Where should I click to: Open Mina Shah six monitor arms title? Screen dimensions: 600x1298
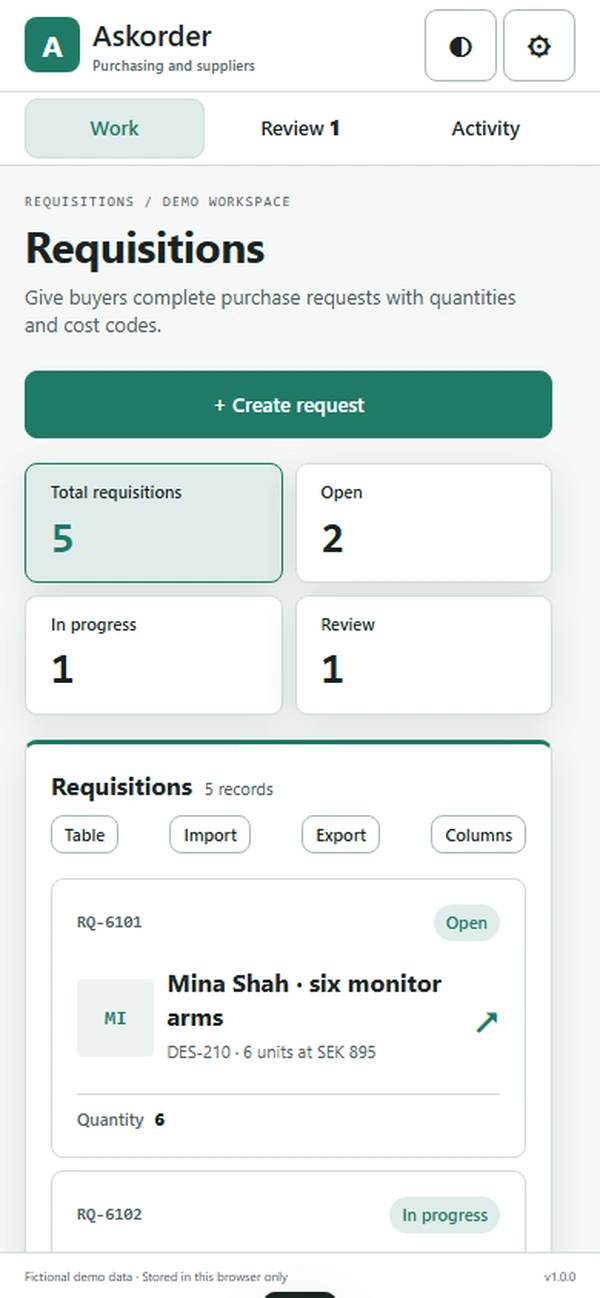pos(305,1000)
